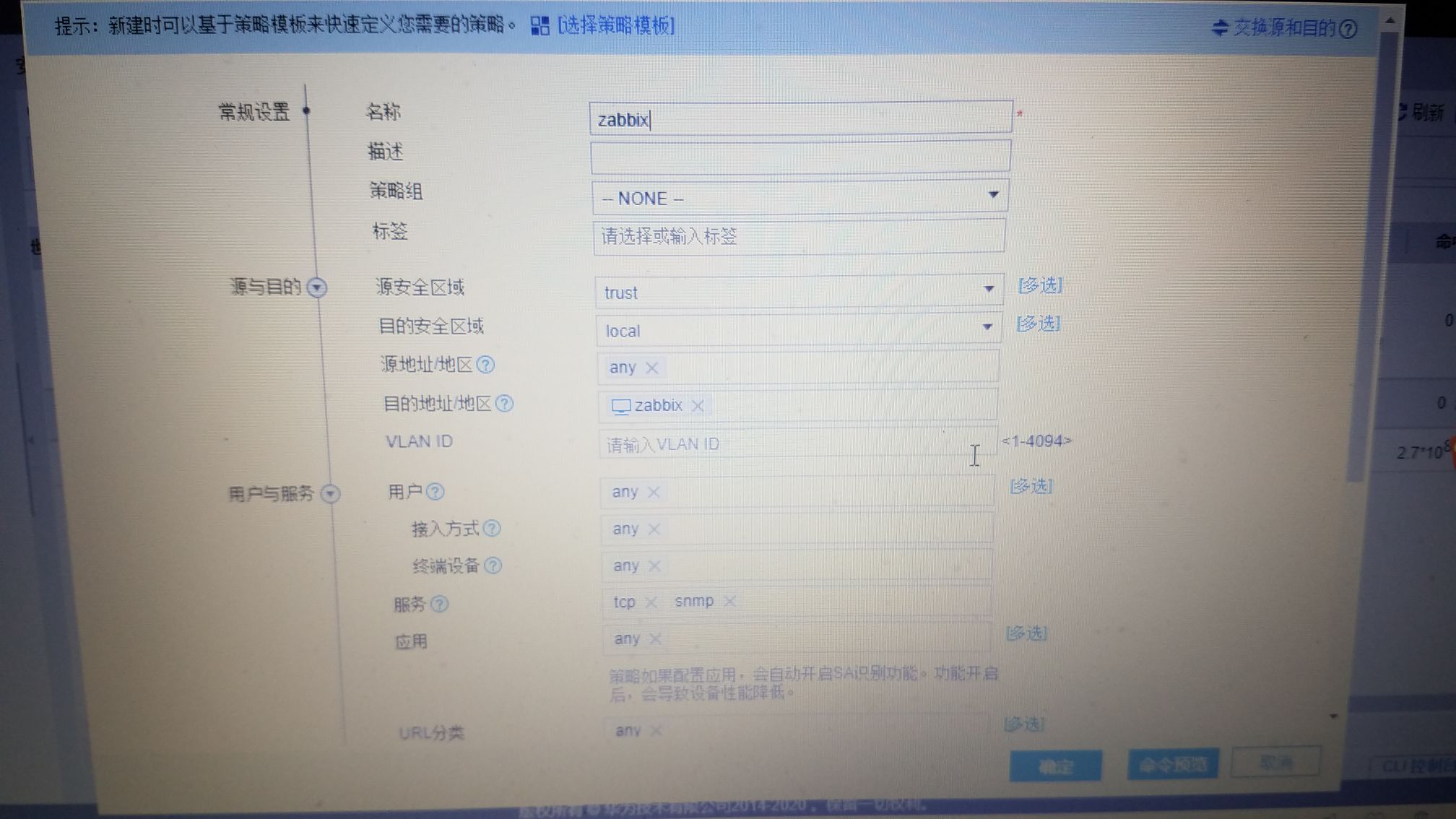1456x819 pixels.
Task: Click the policy template grid icon
Action: tap(539, 27)
